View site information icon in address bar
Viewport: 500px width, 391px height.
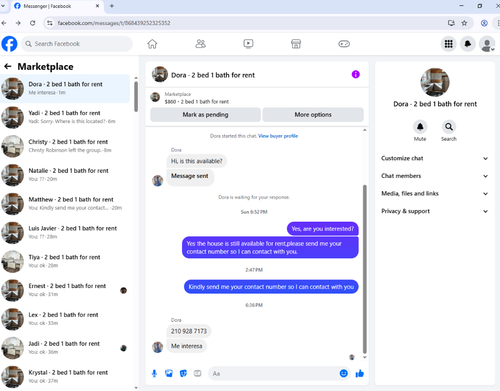(x=50, y=23)
